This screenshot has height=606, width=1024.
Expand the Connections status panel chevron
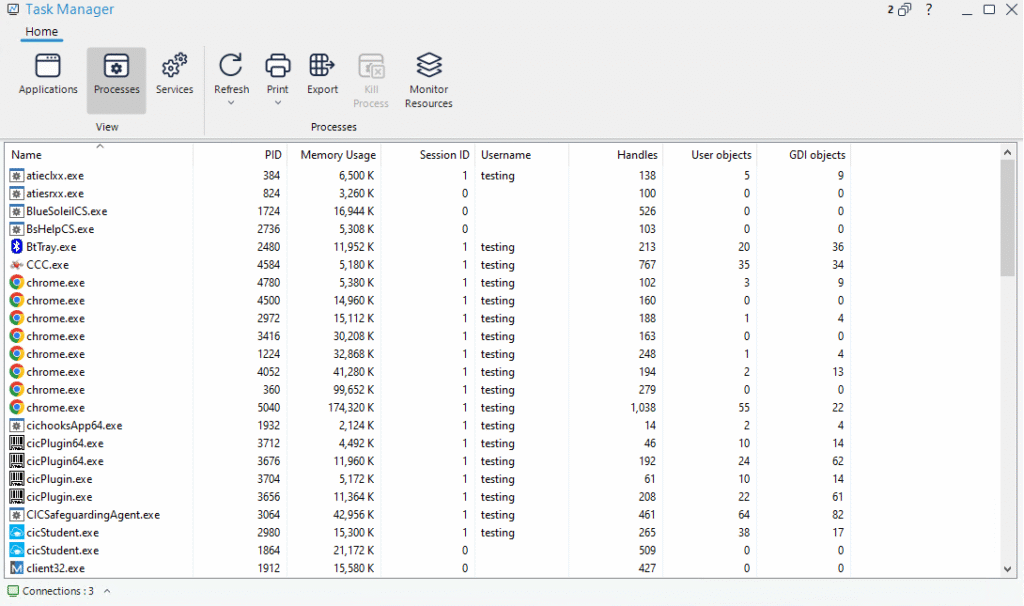click(x=107, y=591)
